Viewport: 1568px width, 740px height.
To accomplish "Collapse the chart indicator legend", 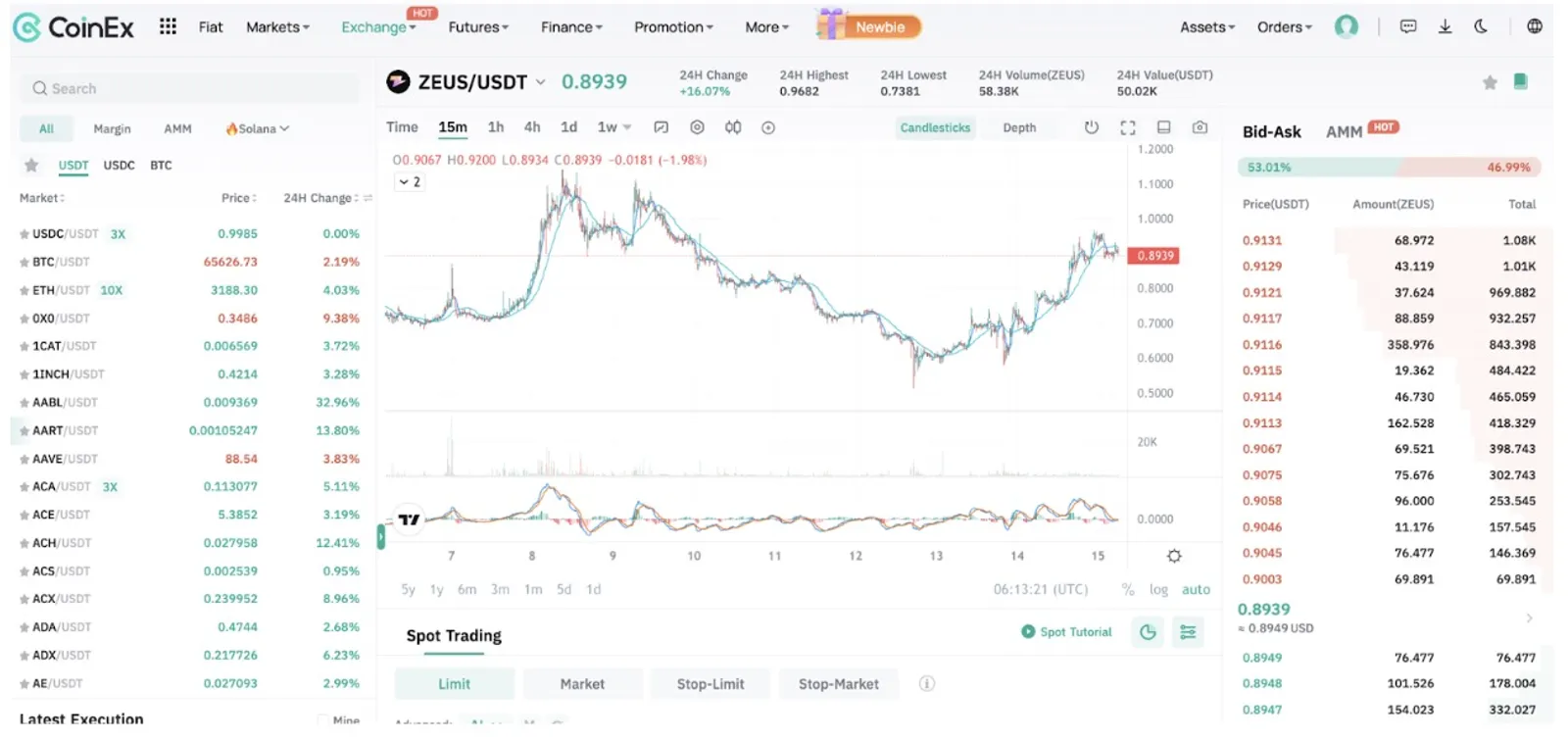I will (409, 182).
